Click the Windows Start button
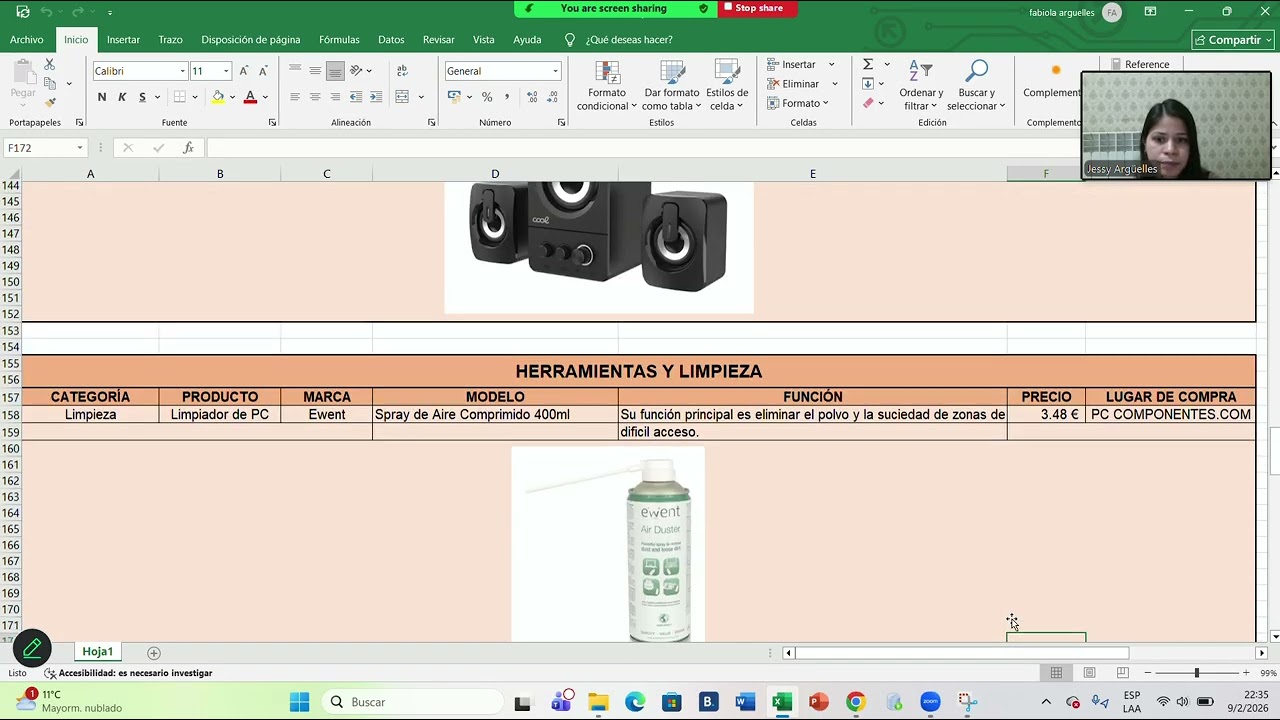Screen dimensions: 1280x720 (x=299, y=702)
